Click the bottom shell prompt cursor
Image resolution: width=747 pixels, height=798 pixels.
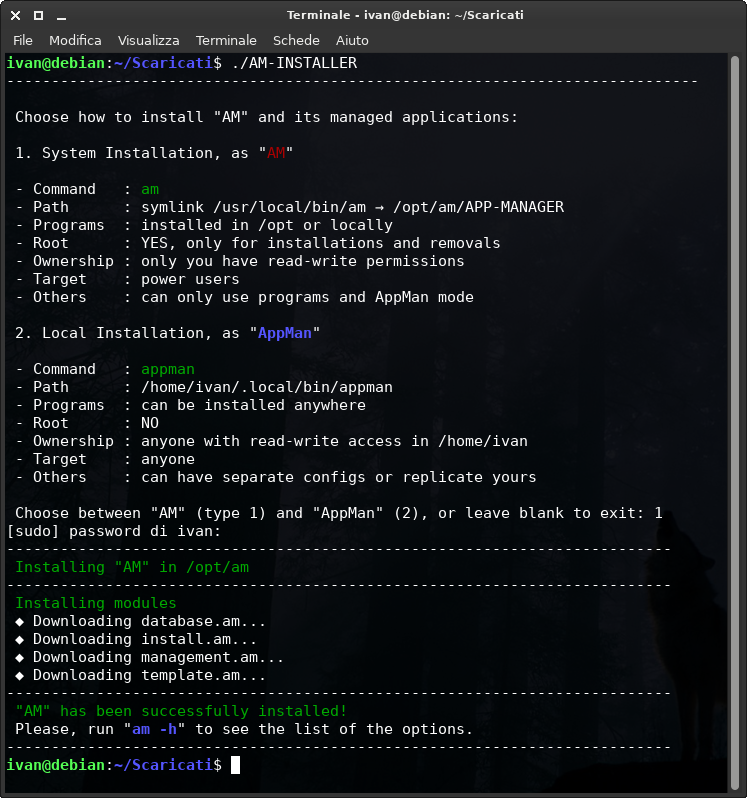[235, 765]
